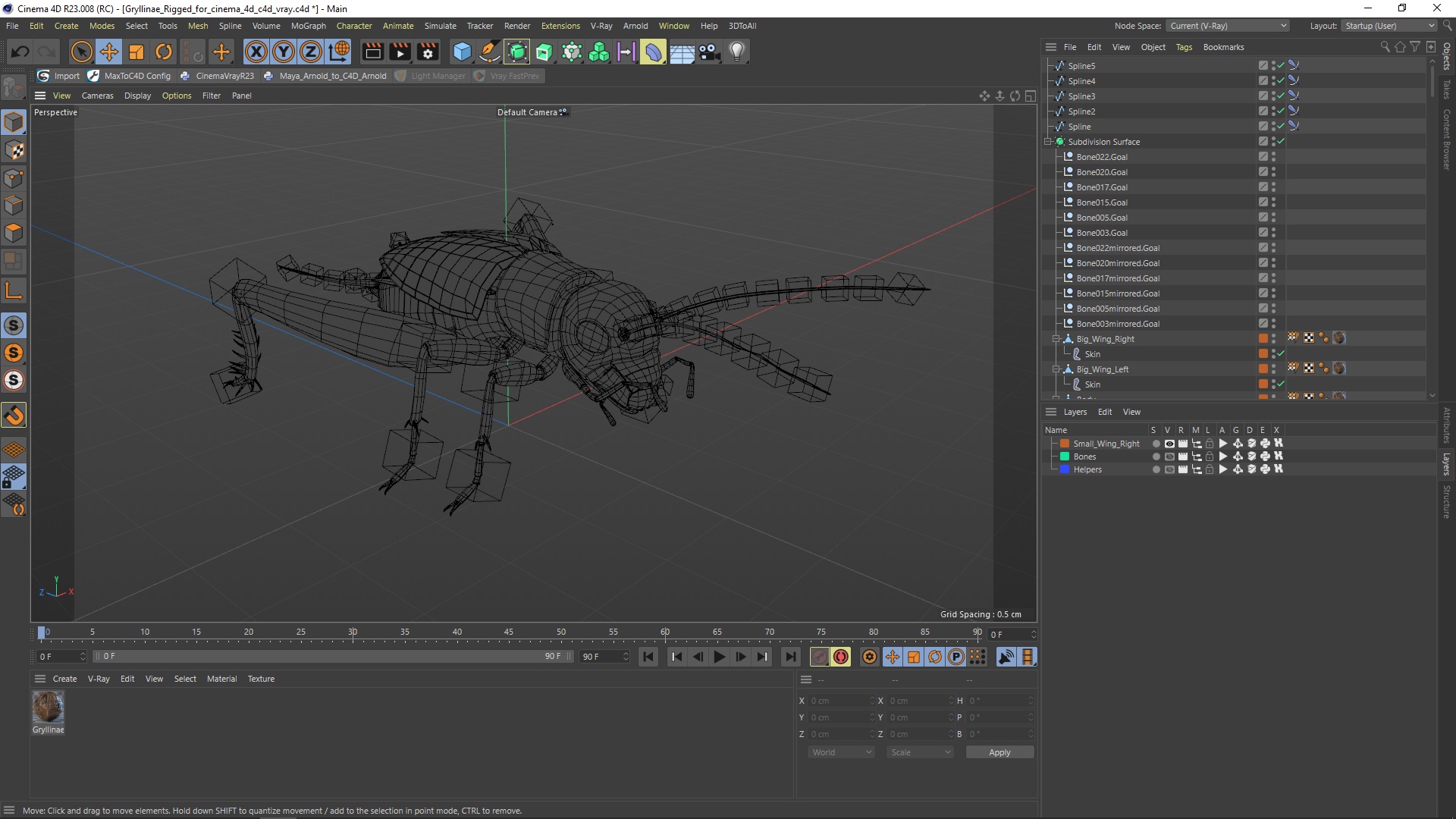Select the Live Selection tool
This screenshot has width=1456, height=819.
coord(81,52)
